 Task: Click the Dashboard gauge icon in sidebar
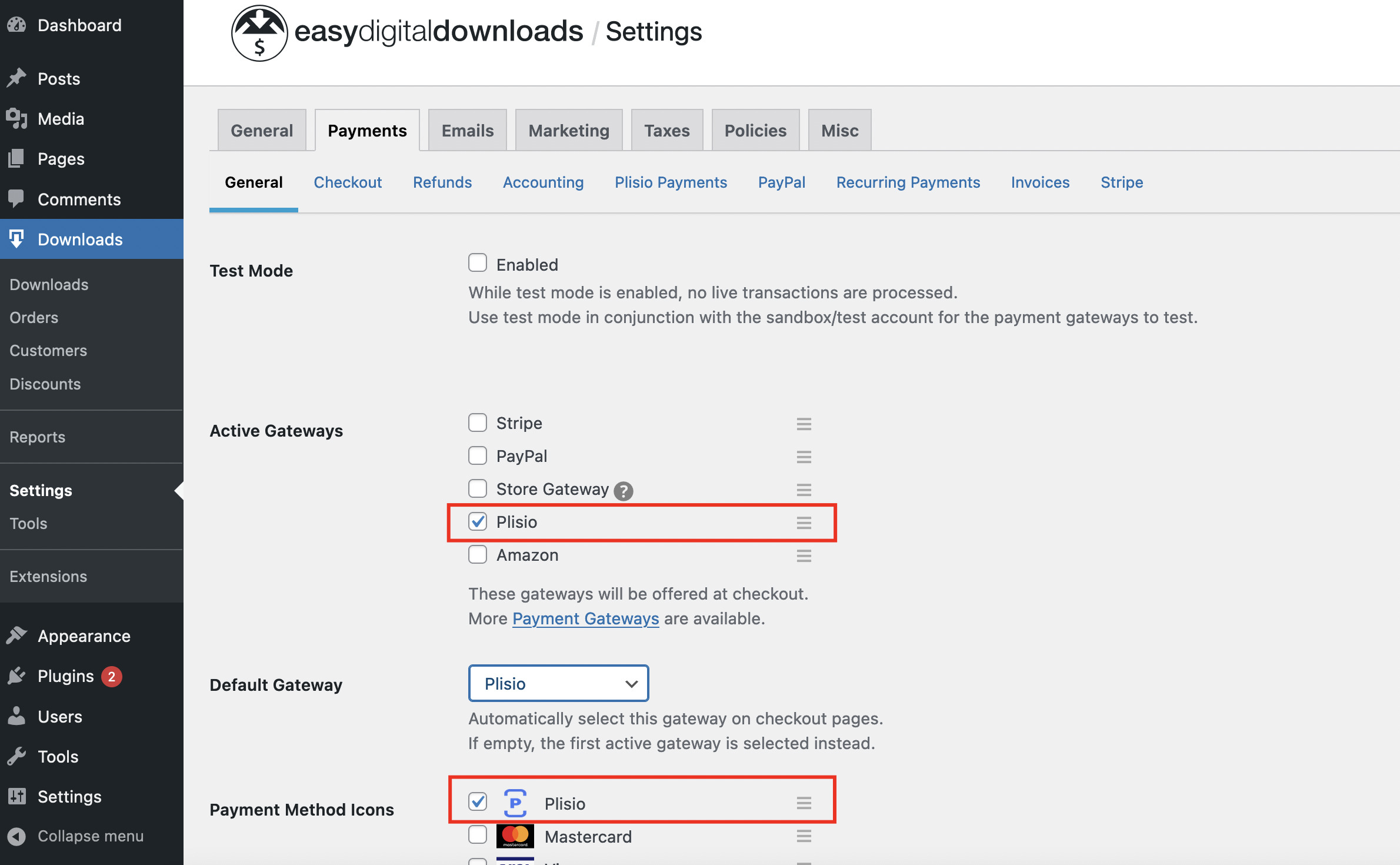16,25
